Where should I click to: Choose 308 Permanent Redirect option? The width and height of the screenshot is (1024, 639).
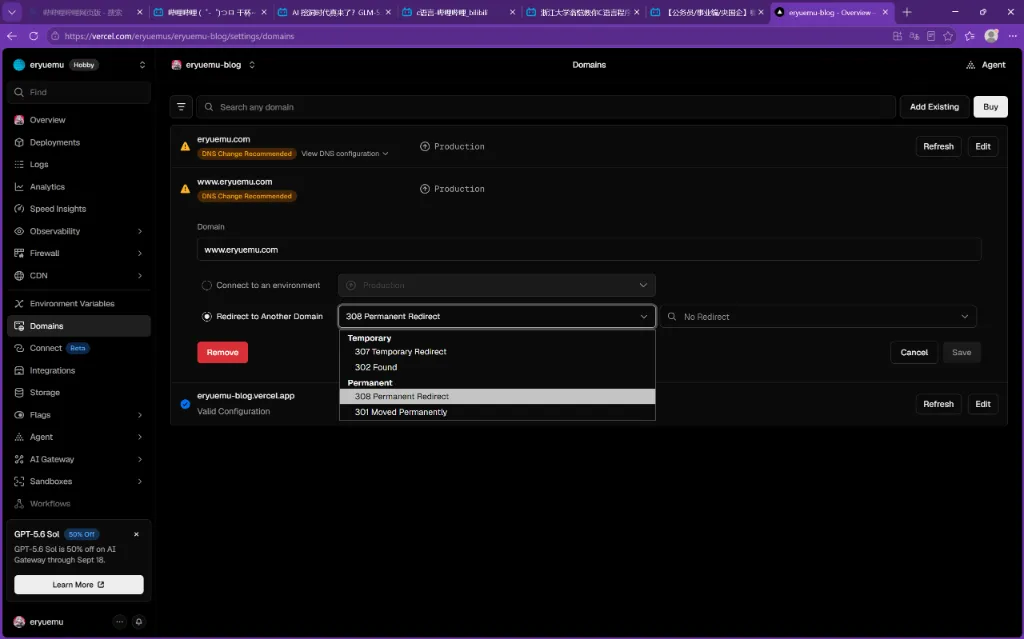pos(497,397)
